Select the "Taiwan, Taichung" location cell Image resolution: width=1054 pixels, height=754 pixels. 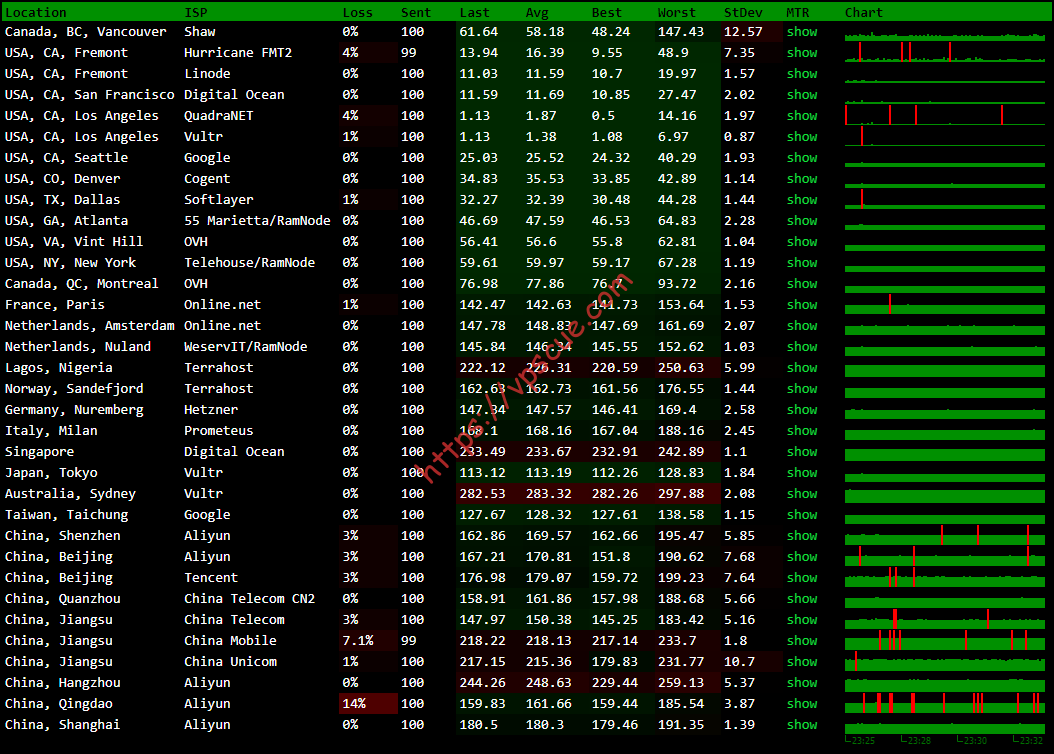click(67, 515)
